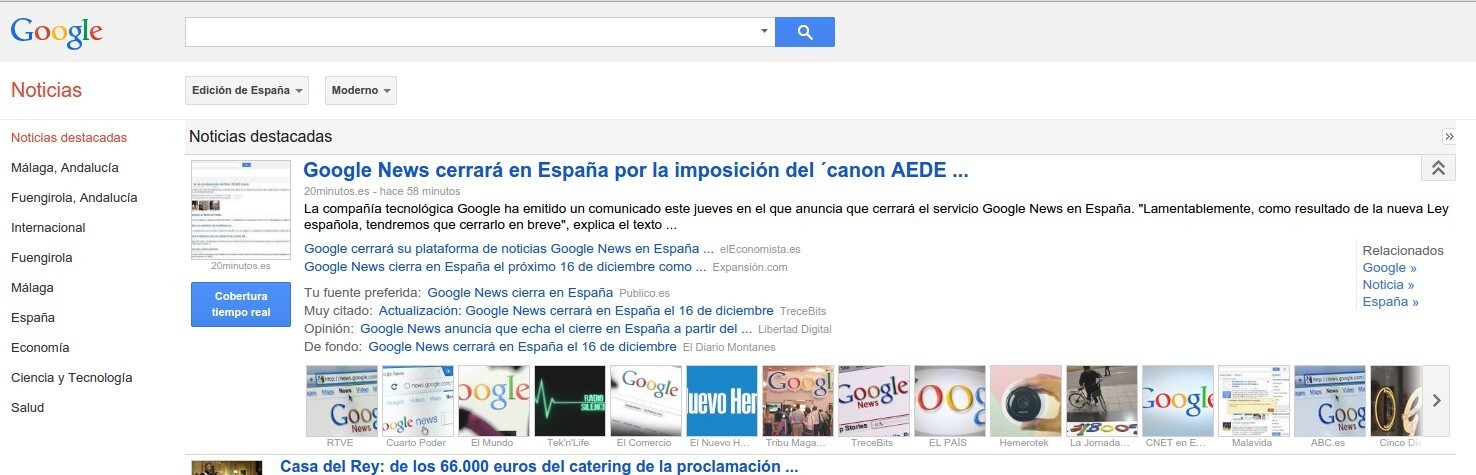The height and width of the screenshot is (475, 1476).
Task: Click the Noticias heading link
Action: [46, 90]
